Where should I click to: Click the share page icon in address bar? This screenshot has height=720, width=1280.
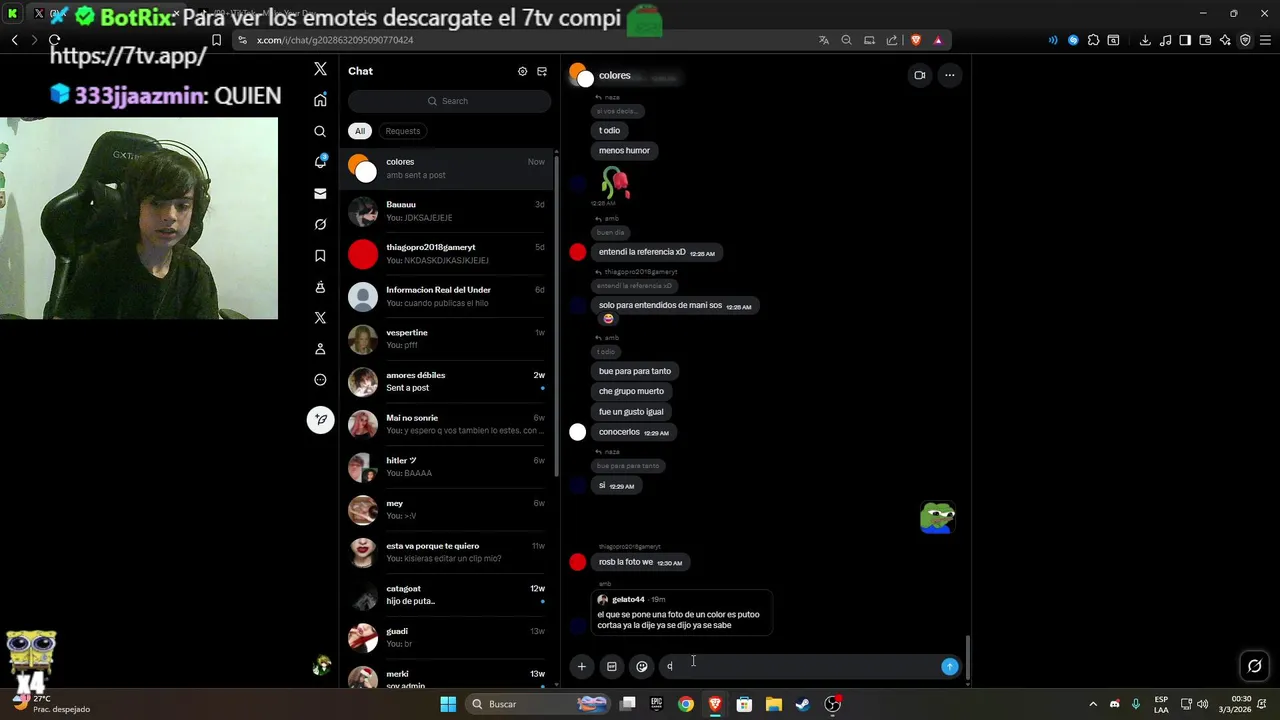pos(891,40)
